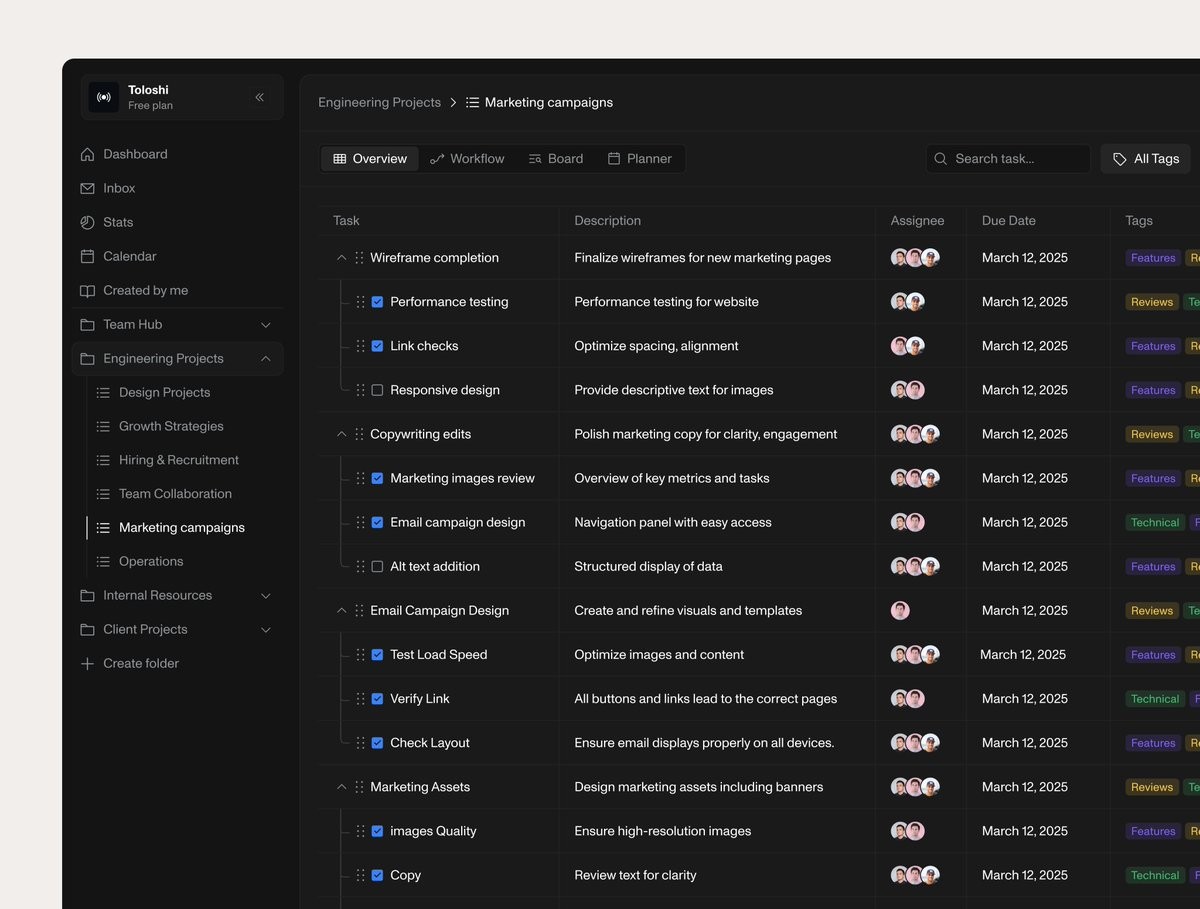Click the description "Review text for clarity"

point(635,875)
